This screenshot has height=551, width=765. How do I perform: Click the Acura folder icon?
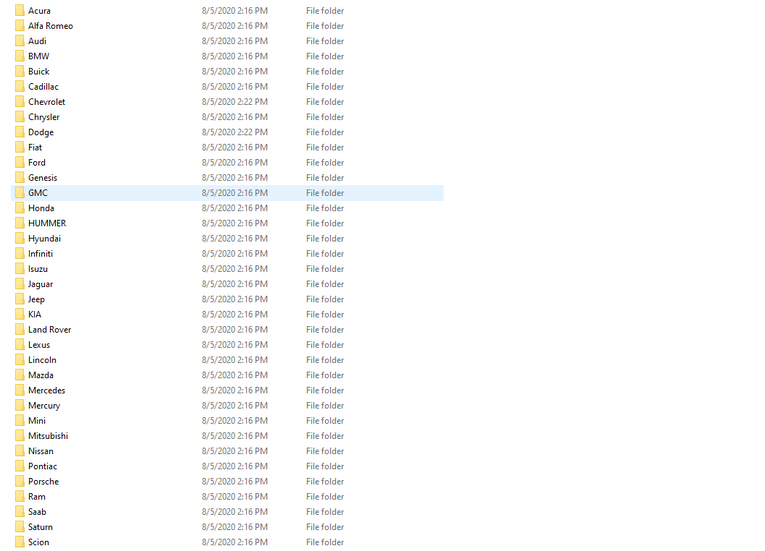coord(20,11)
